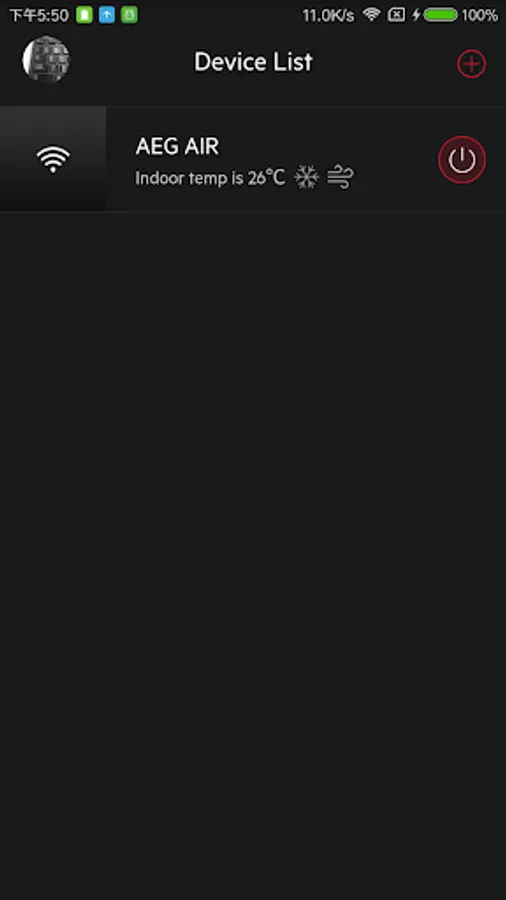Image resolution: width=506 pixels, height=900 pixels.
Task: Open the user profile avatar
Action: (x=46, y=59)
